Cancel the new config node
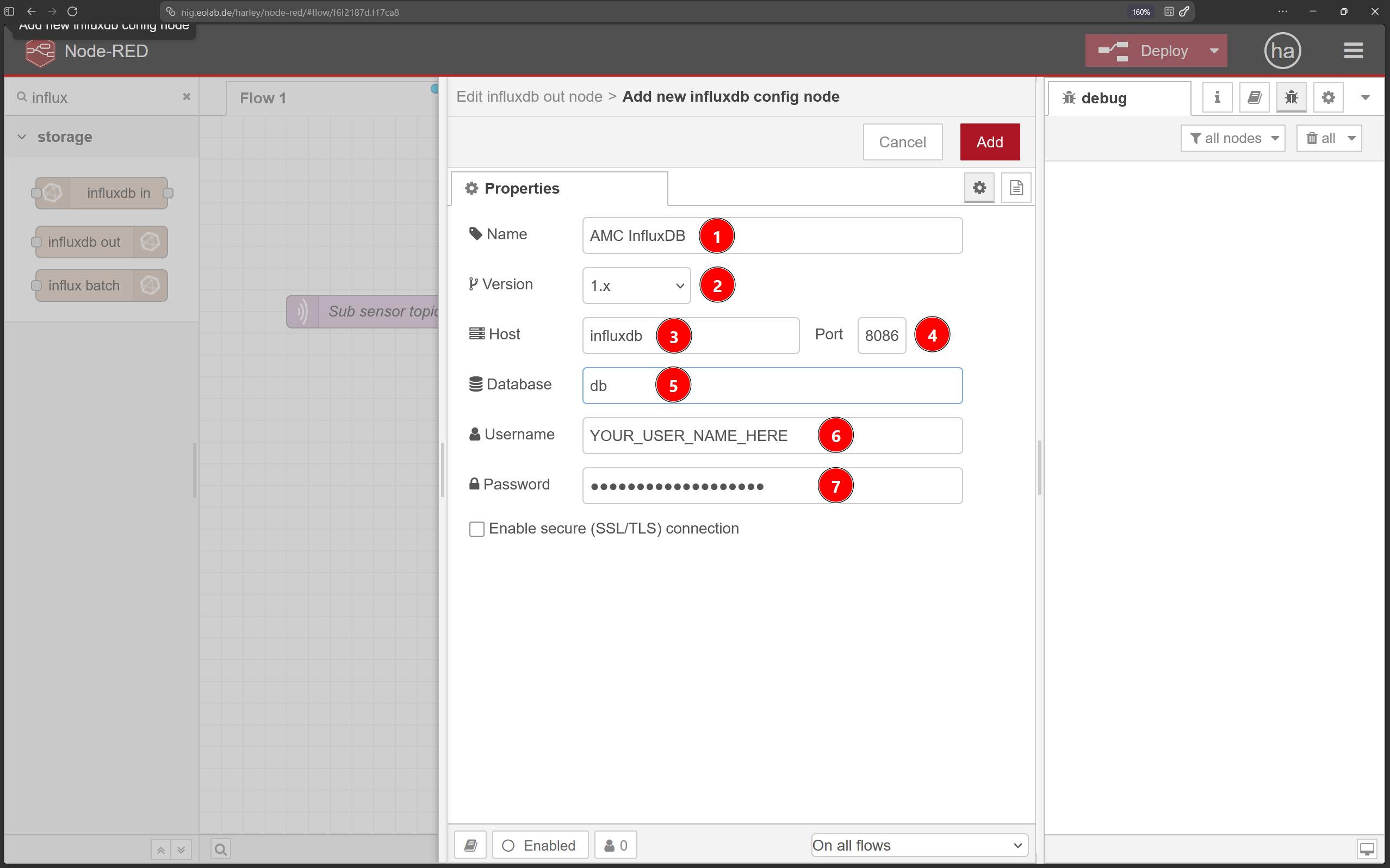 (x=903, y=142)
